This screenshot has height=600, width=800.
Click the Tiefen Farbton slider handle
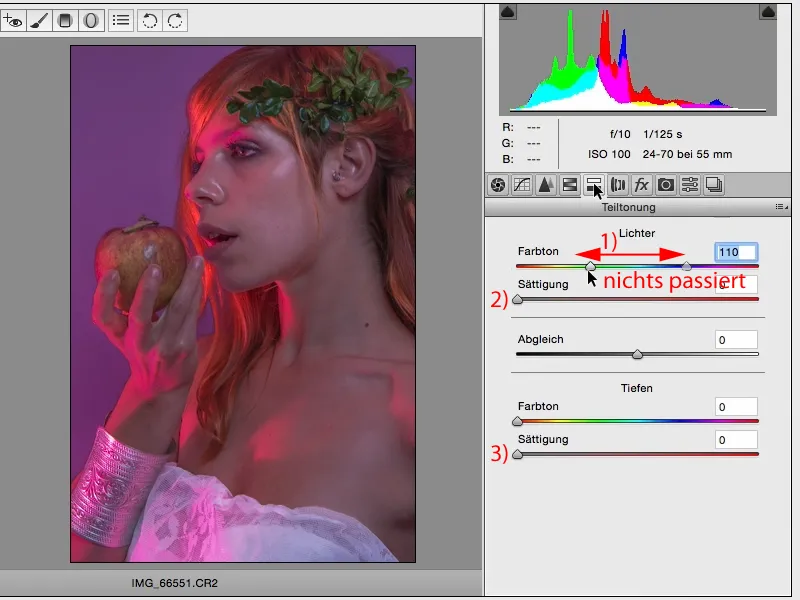tap(517, 421)
